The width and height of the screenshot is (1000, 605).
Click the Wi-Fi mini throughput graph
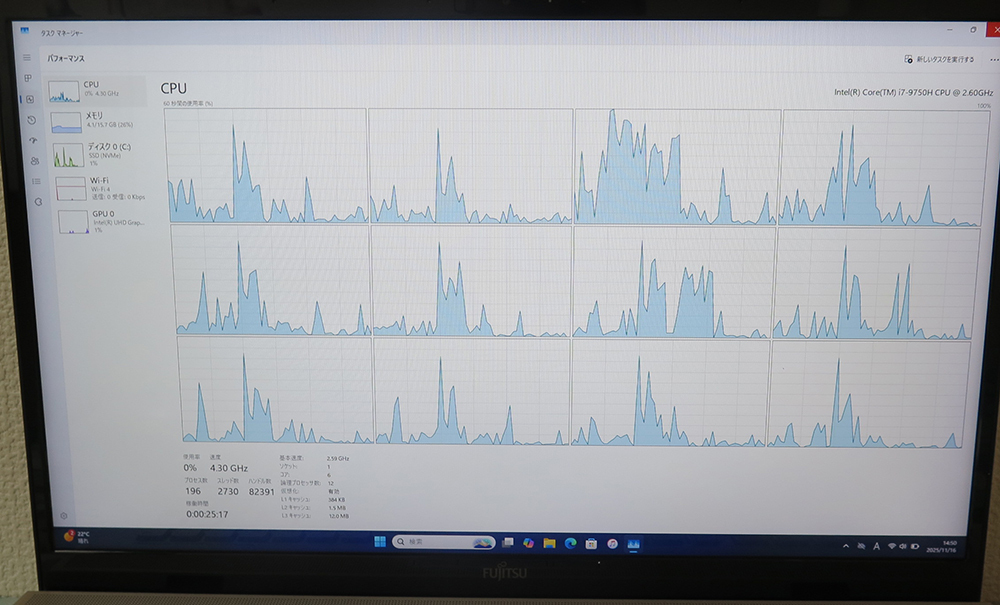click(71, 189)
